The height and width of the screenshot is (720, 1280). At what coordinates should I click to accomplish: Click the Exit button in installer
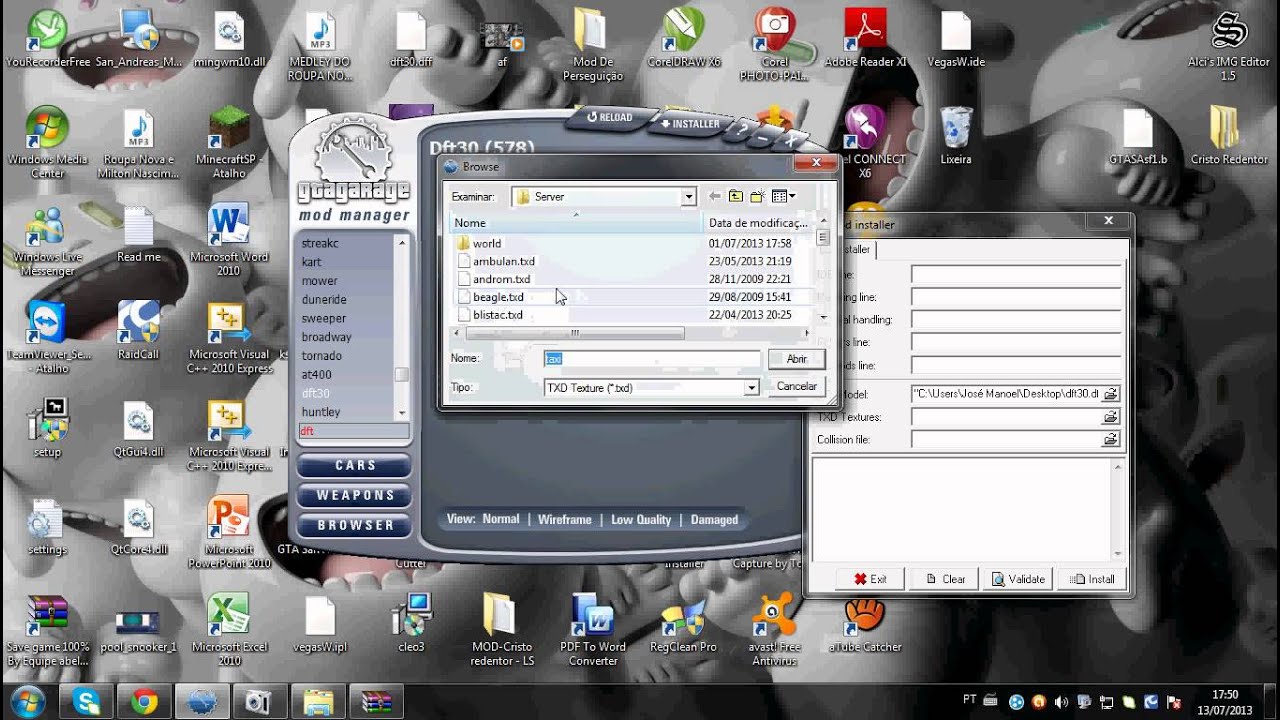coord(871,579)
